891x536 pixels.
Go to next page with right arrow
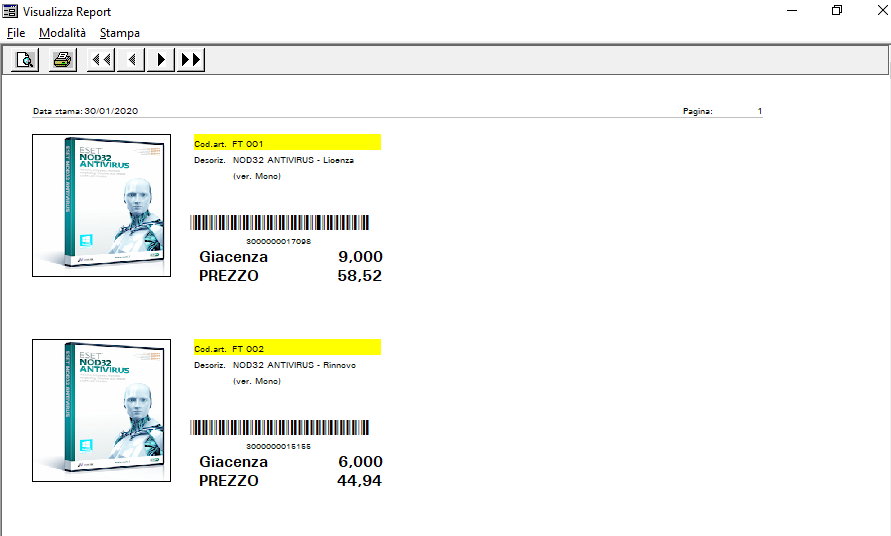(161, 60)
